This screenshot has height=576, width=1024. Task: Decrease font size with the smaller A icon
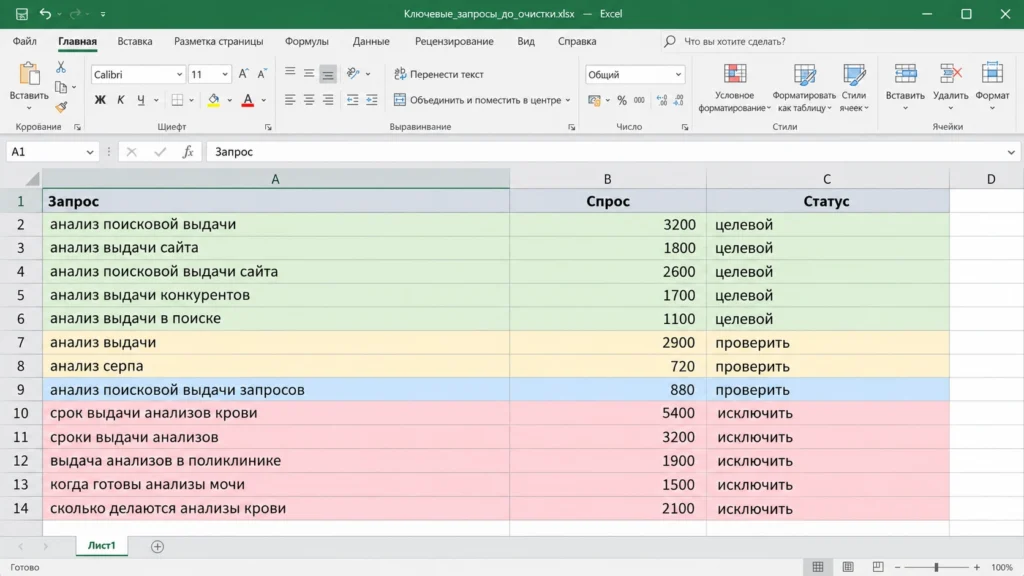tap(262, 74)
